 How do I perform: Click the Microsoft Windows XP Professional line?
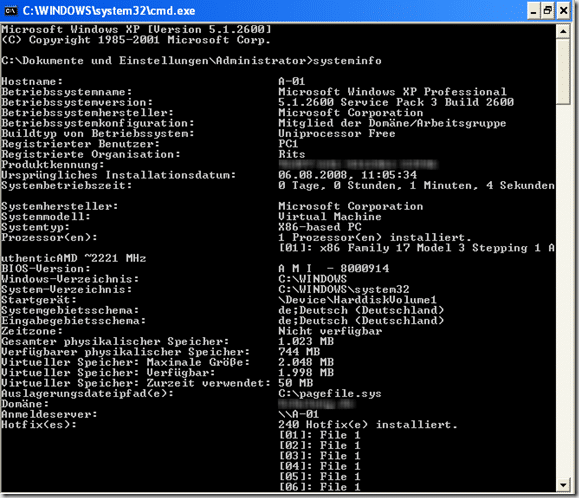point(392,92)
